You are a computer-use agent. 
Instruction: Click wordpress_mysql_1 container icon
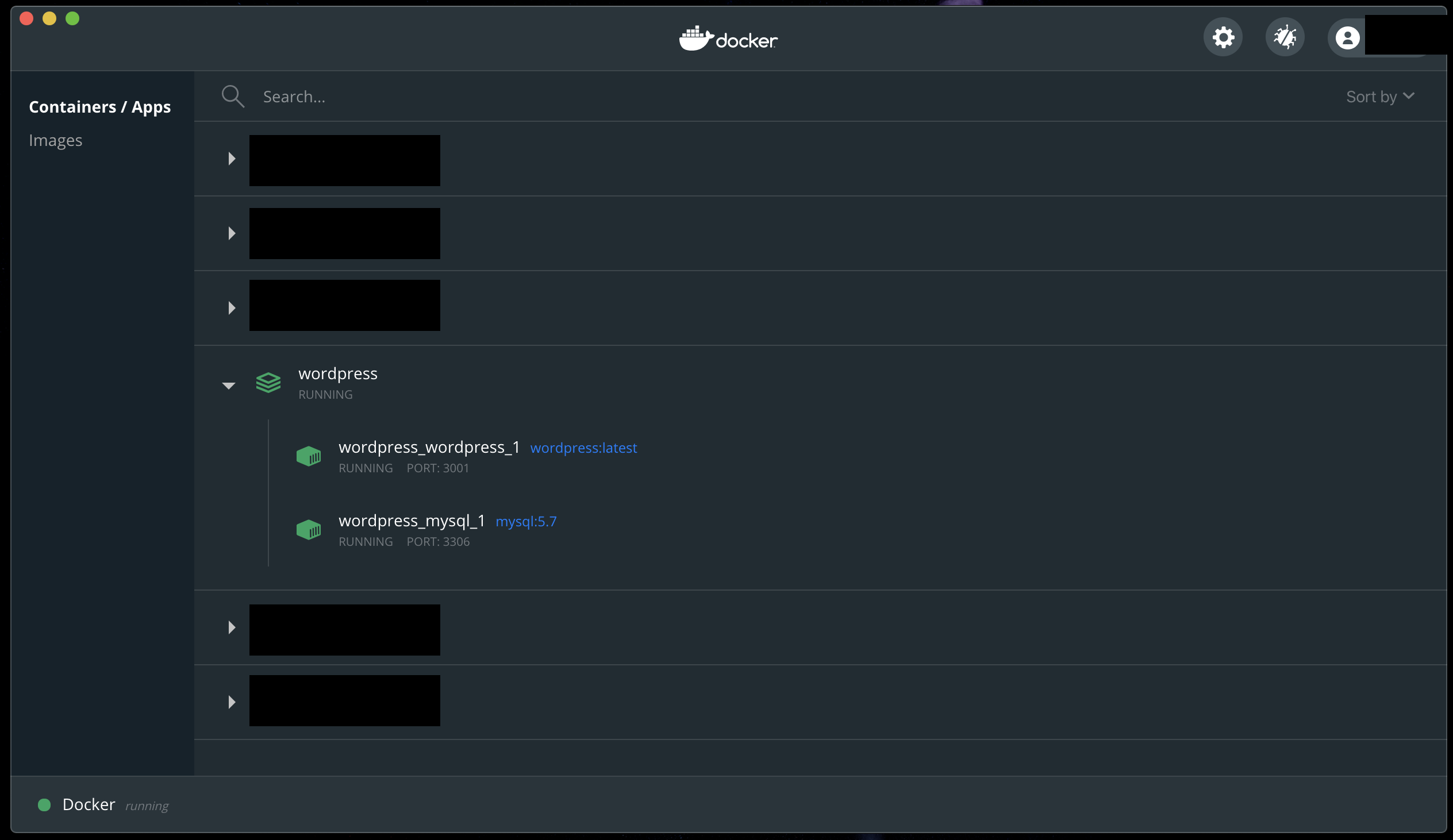(x=309, y=529)
